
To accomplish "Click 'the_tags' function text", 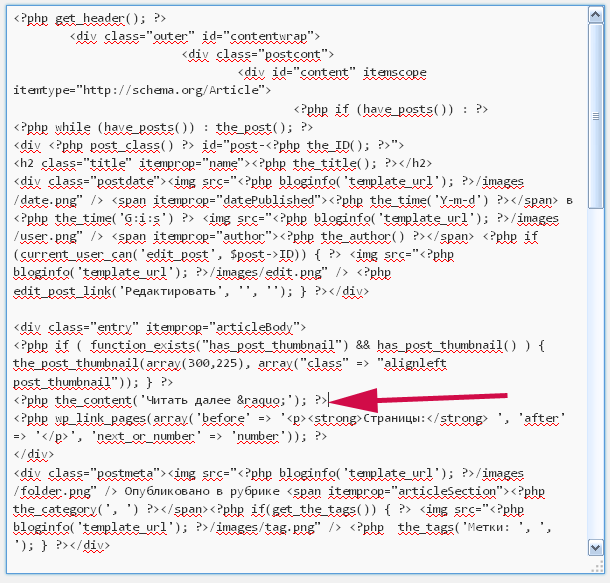I will pyautogui.click(x=426, y=527).
